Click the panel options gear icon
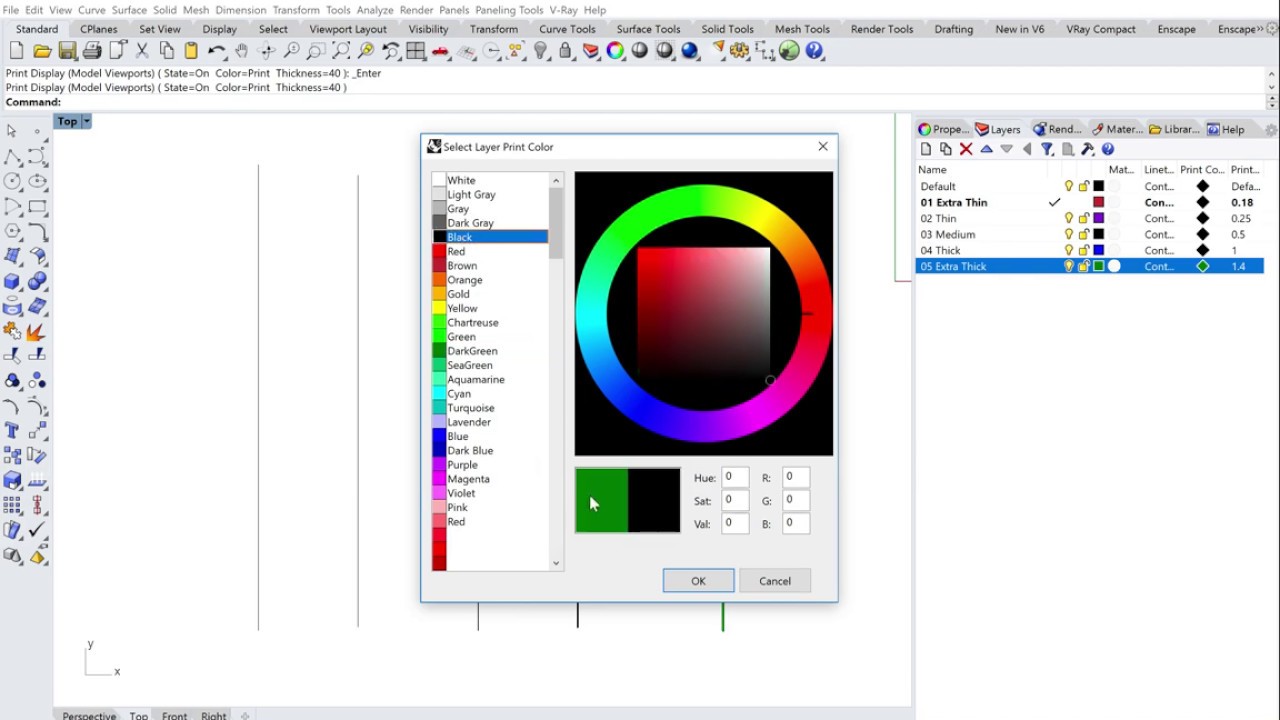The height and width of the screenshot is (720, 1280). (x=1271, y=130)
